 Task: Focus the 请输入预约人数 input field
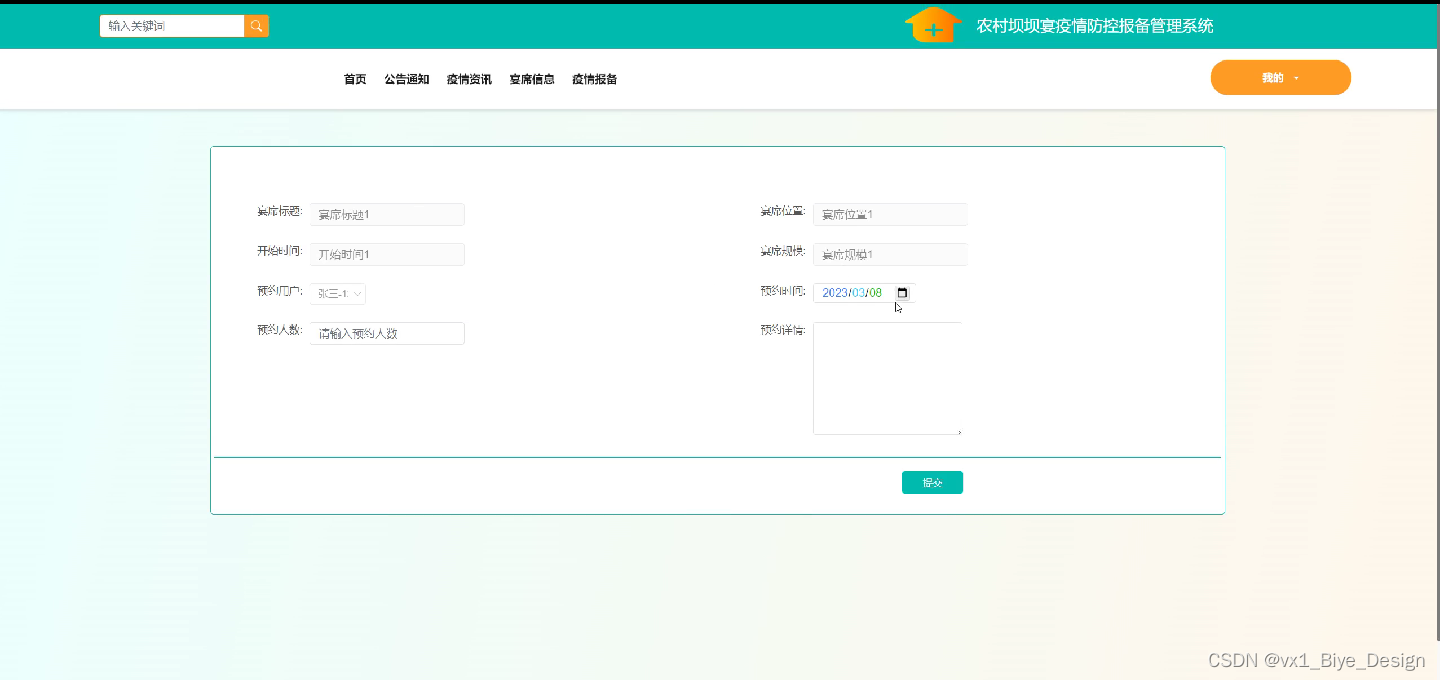[x=387, y=333]
